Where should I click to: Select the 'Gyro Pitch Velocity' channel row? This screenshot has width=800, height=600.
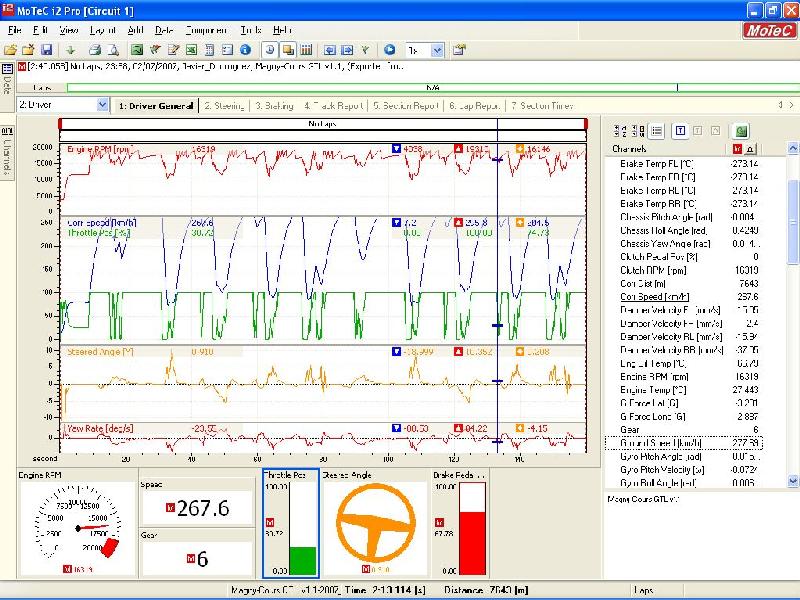tap(684, 469)
